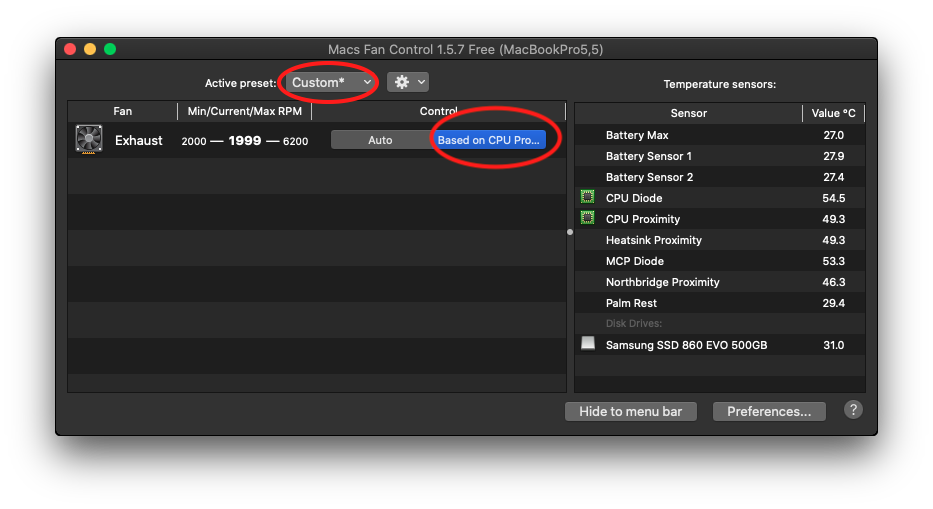Click the Samsung SSD drive icon

[x=587, y=344]
